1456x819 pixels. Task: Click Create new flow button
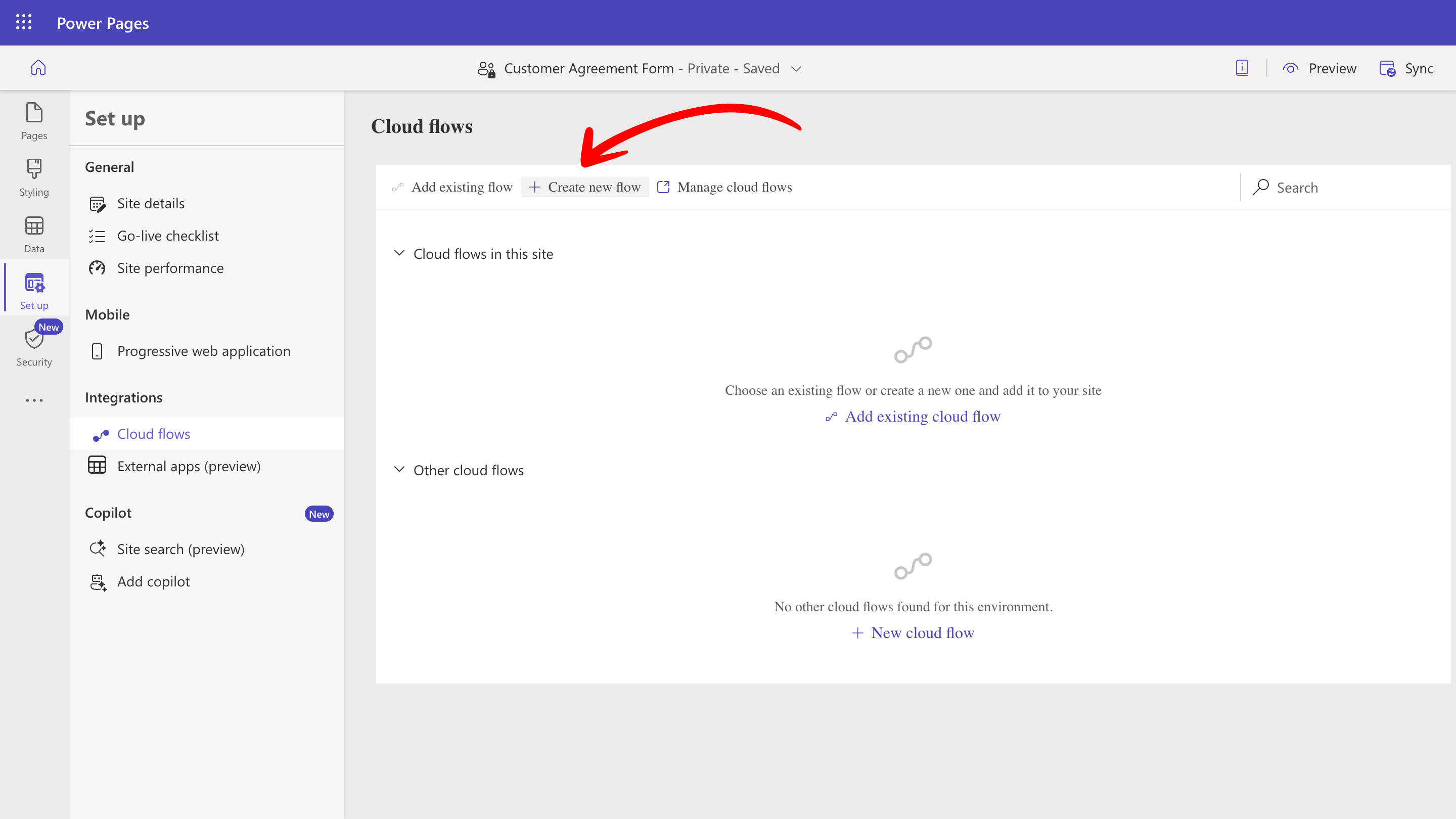pyautogui.click(x=584, y=187)
